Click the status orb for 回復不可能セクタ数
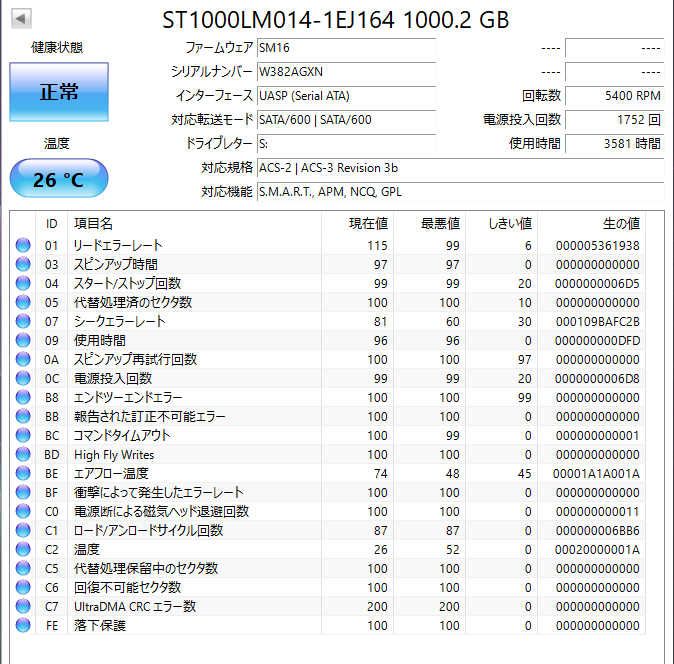The image size is (674, 664). click(x=23, y=587)
